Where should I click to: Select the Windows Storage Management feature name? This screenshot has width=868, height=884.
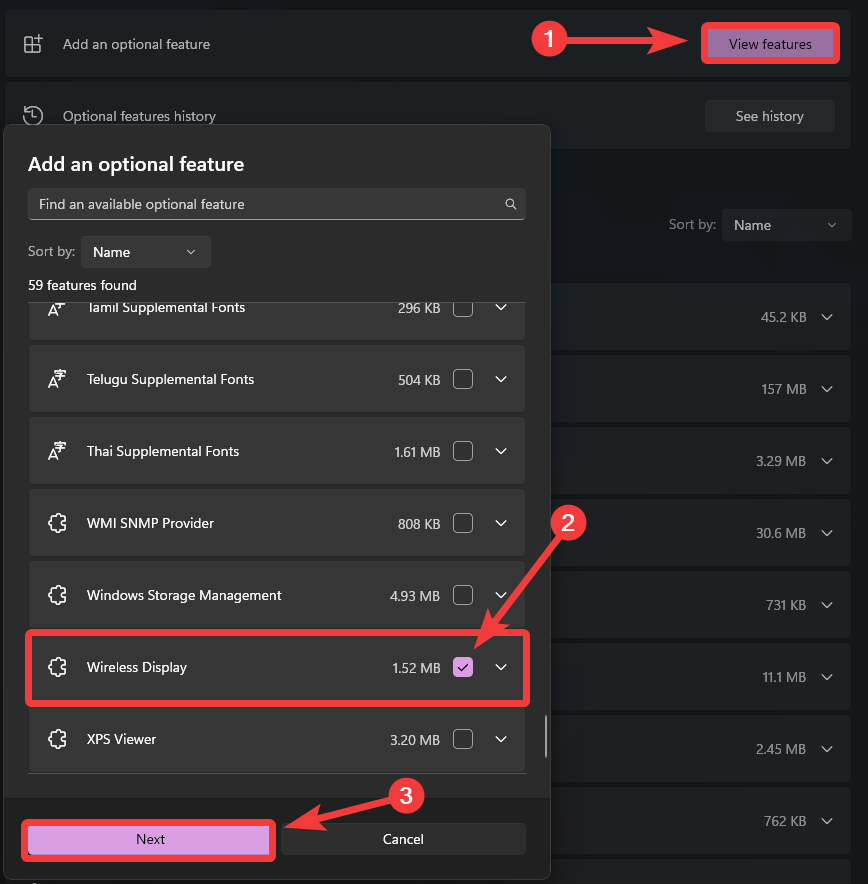[184, 595]
